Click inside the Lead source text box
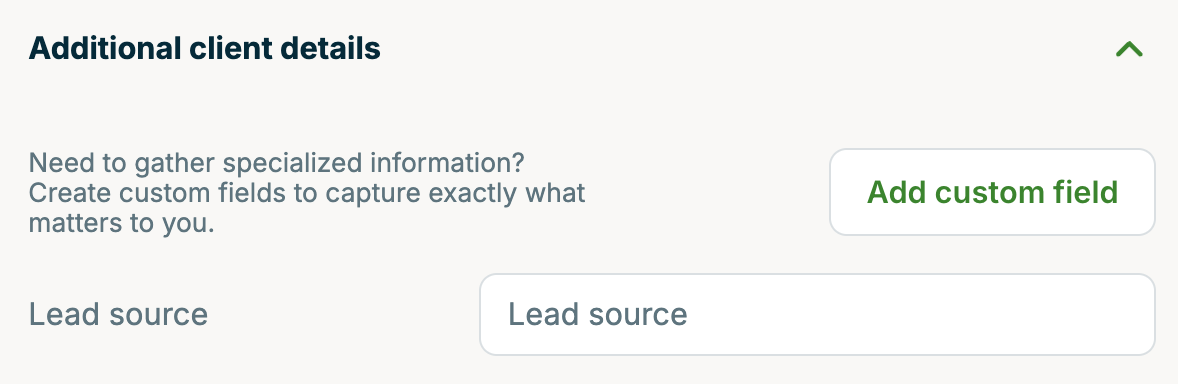Image resolution: width=1178 pixels, height=384 pixels. click(817, 314)
